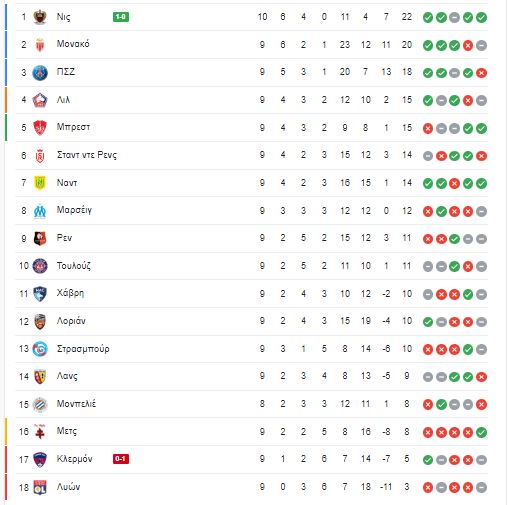Select the Nantes yellow crest
This screenshot has height=505, width=508.
[x=40, y=183]
